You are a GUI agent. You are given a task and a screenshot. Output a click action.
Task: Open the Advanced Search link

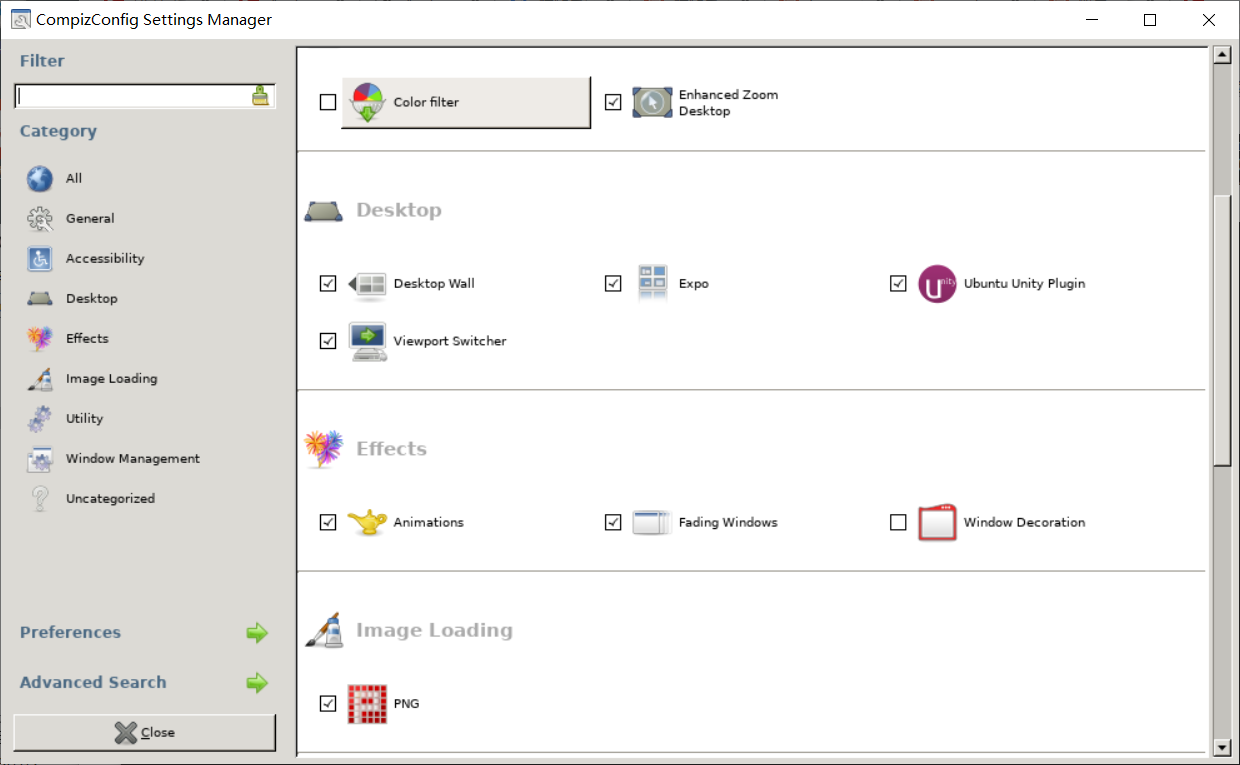coord(93,683)
